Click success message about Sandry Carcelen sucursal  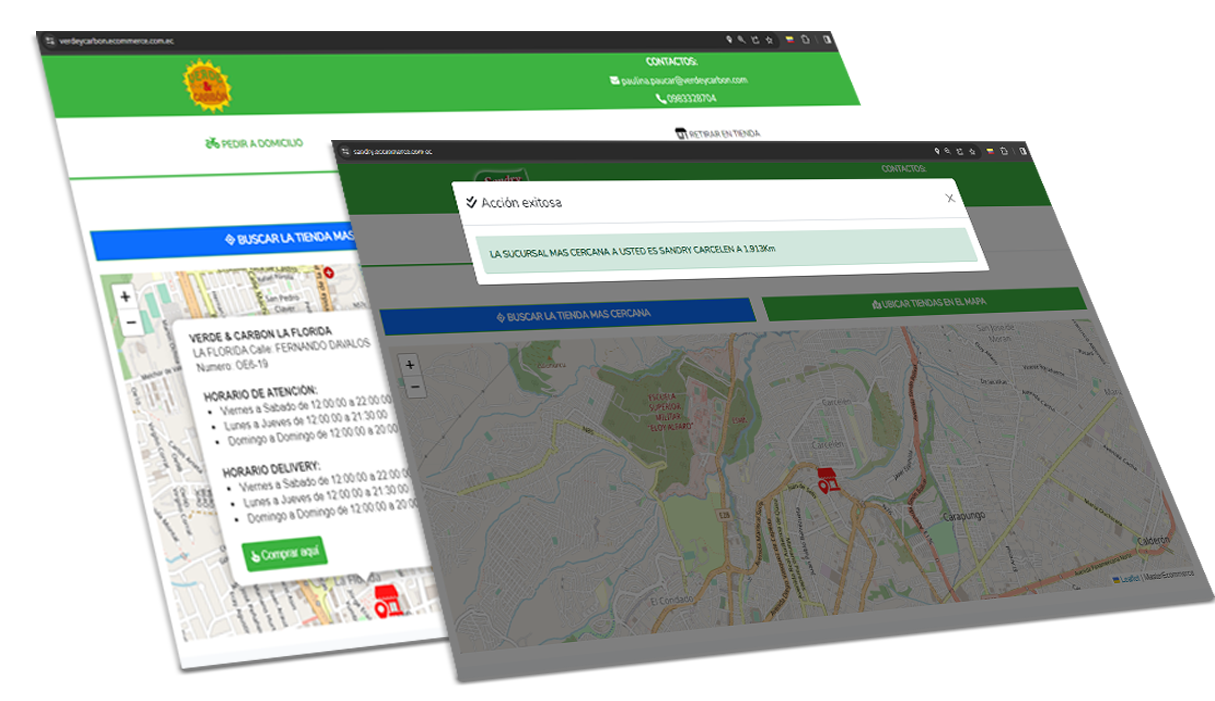click(x=726, y=248)
